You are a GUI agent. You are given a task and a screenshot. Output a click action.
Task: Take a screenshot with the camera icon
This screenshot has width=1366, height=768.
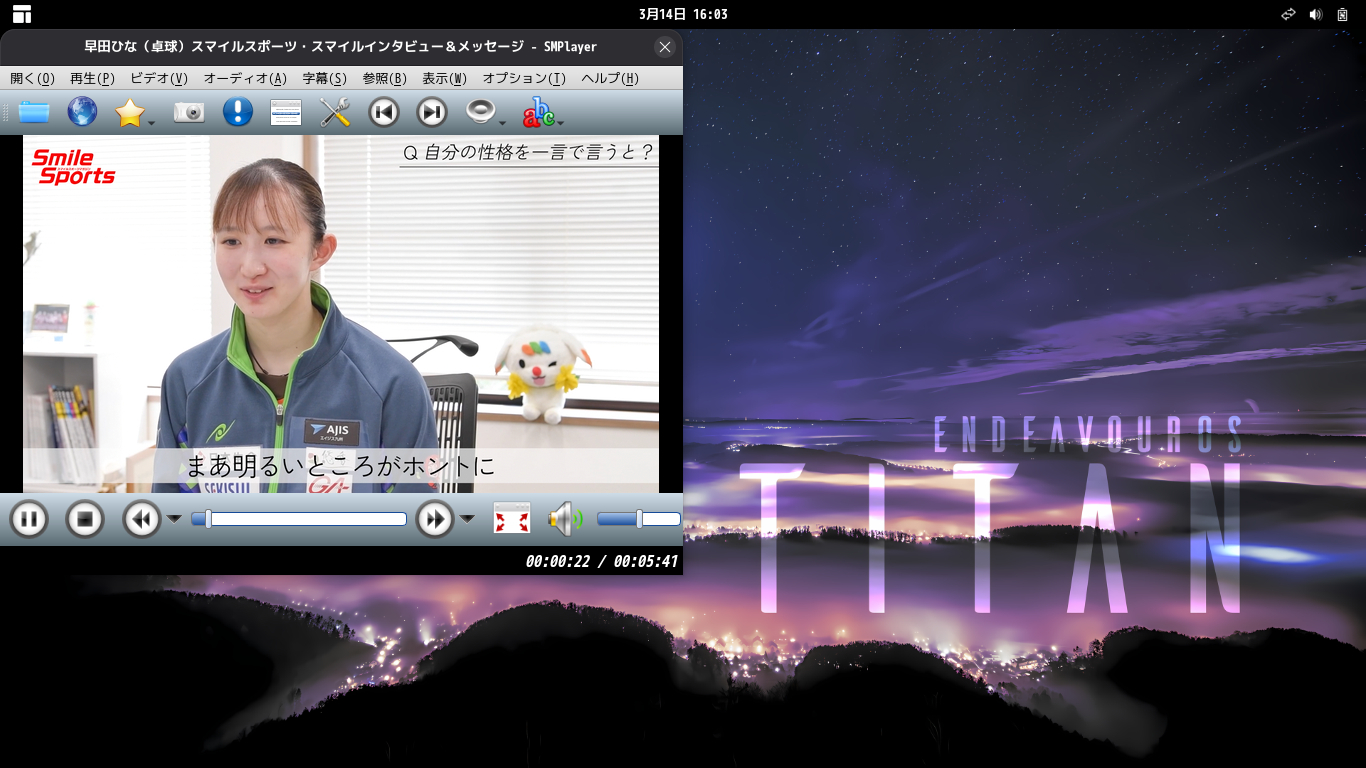(189, 112)
